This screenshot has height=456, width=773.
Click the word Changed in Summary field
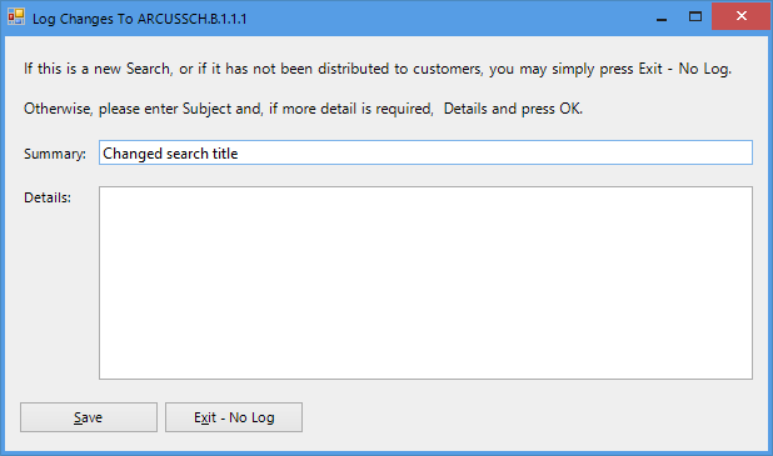(x=129, y=154)
